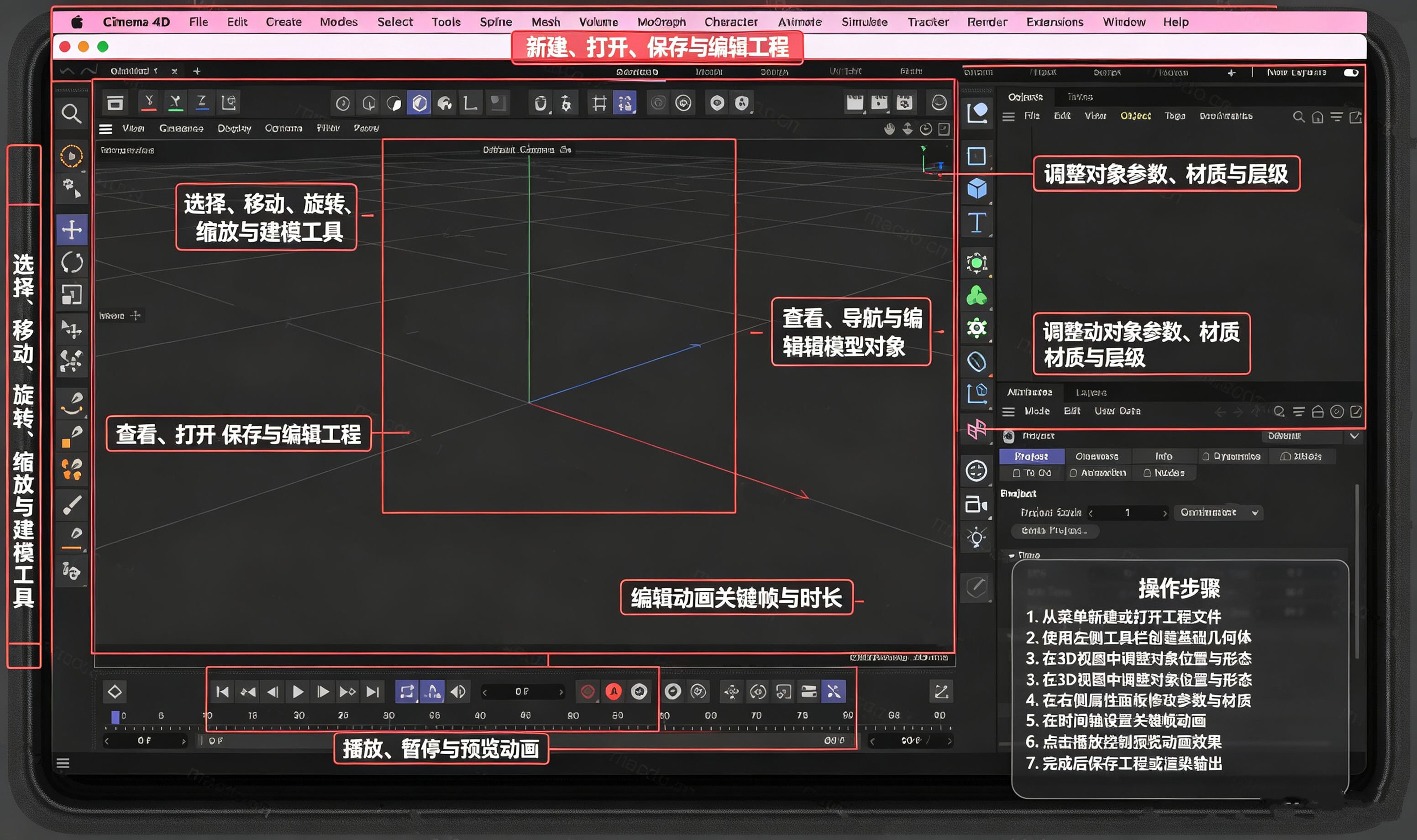This screenshot has height=840, width=1417.
Task: Choose the green Cloner icon in palette
Action: click(977, 296)
